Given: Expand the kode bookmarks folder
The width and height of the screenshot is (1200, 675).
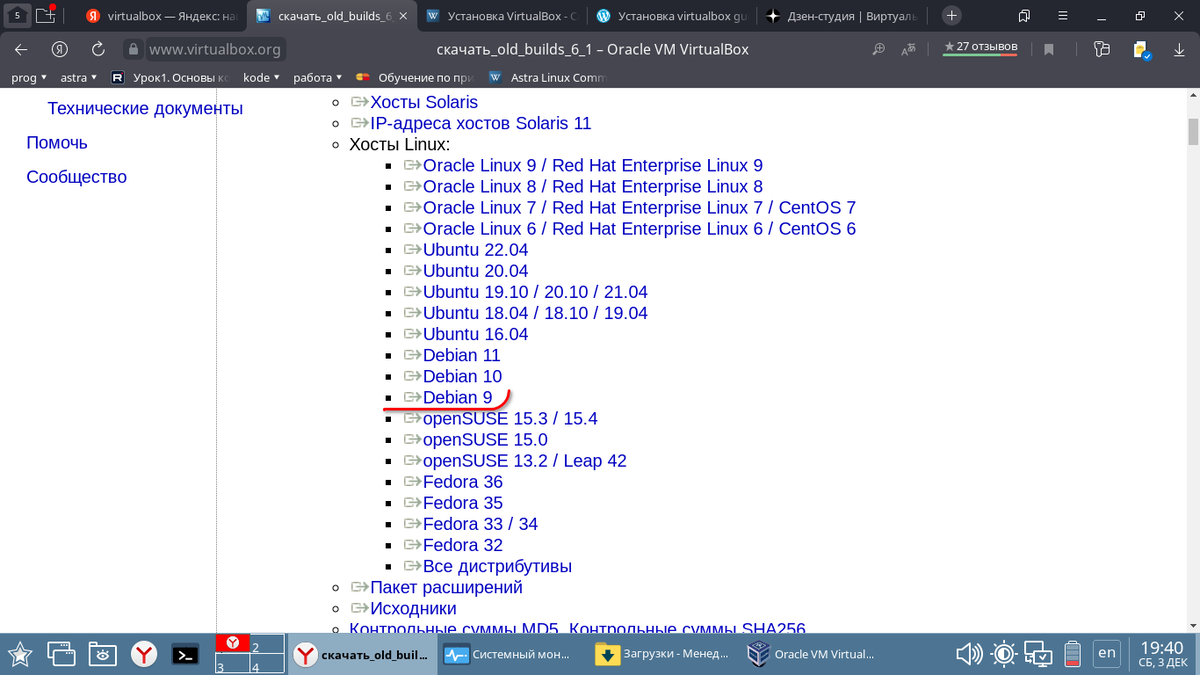Looking at the screenshot, I should (263, 78).
